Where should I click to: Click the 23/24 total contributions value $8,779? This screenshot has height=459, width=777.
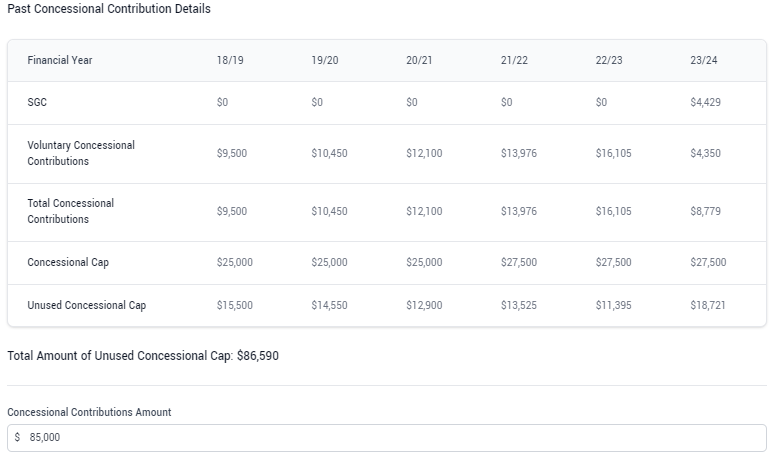(x=705, y=211)
